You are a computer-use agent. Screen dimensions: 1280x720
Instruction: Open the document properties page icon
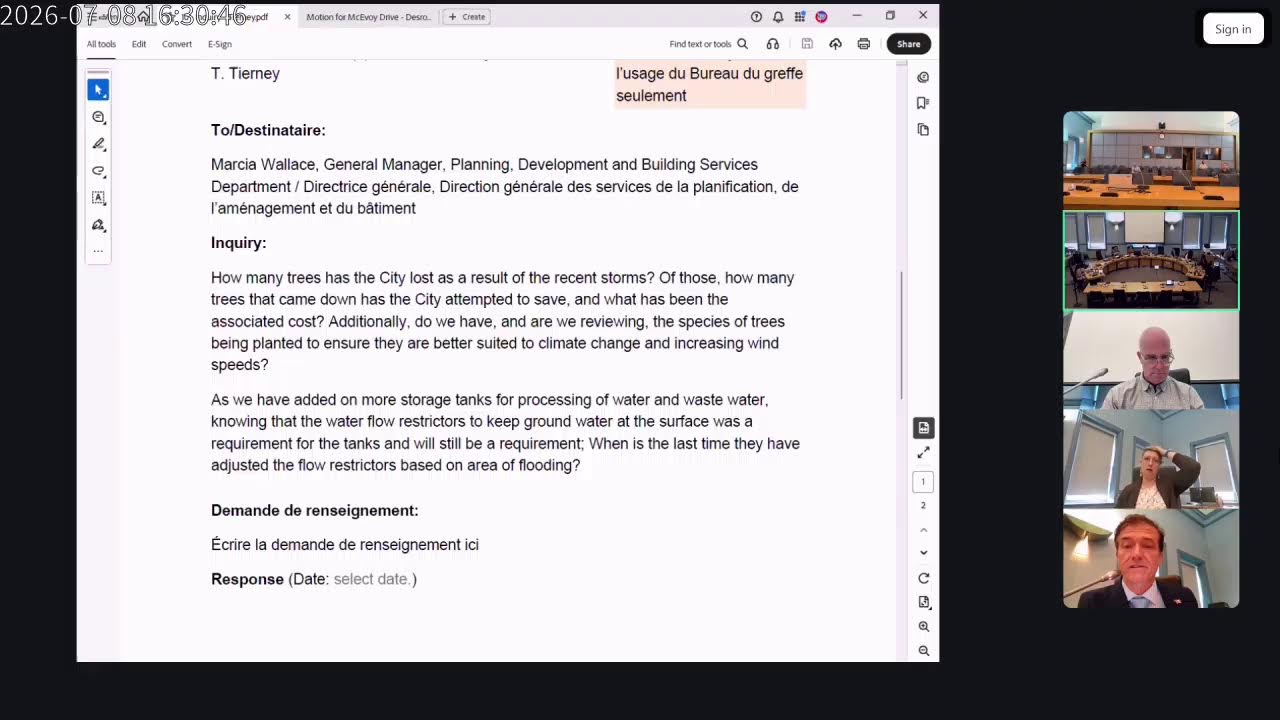923,602
